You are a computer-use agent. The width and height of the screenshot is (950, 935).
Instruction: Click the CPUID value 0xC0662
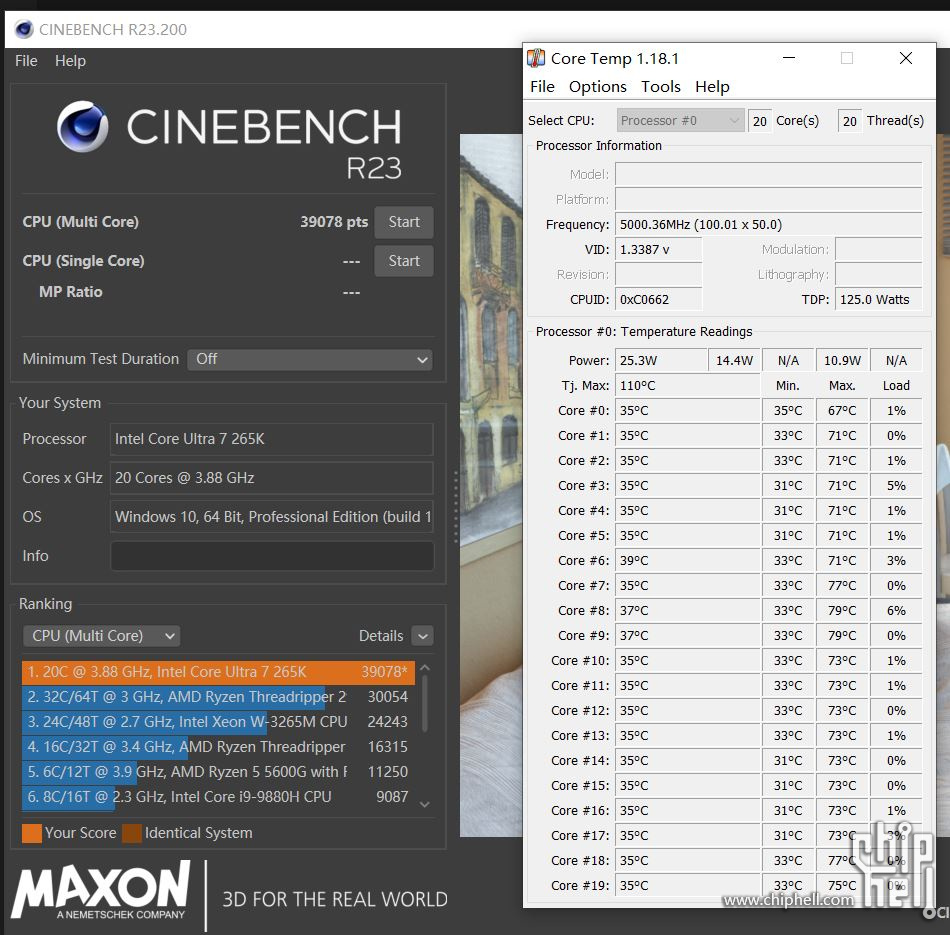658,299
